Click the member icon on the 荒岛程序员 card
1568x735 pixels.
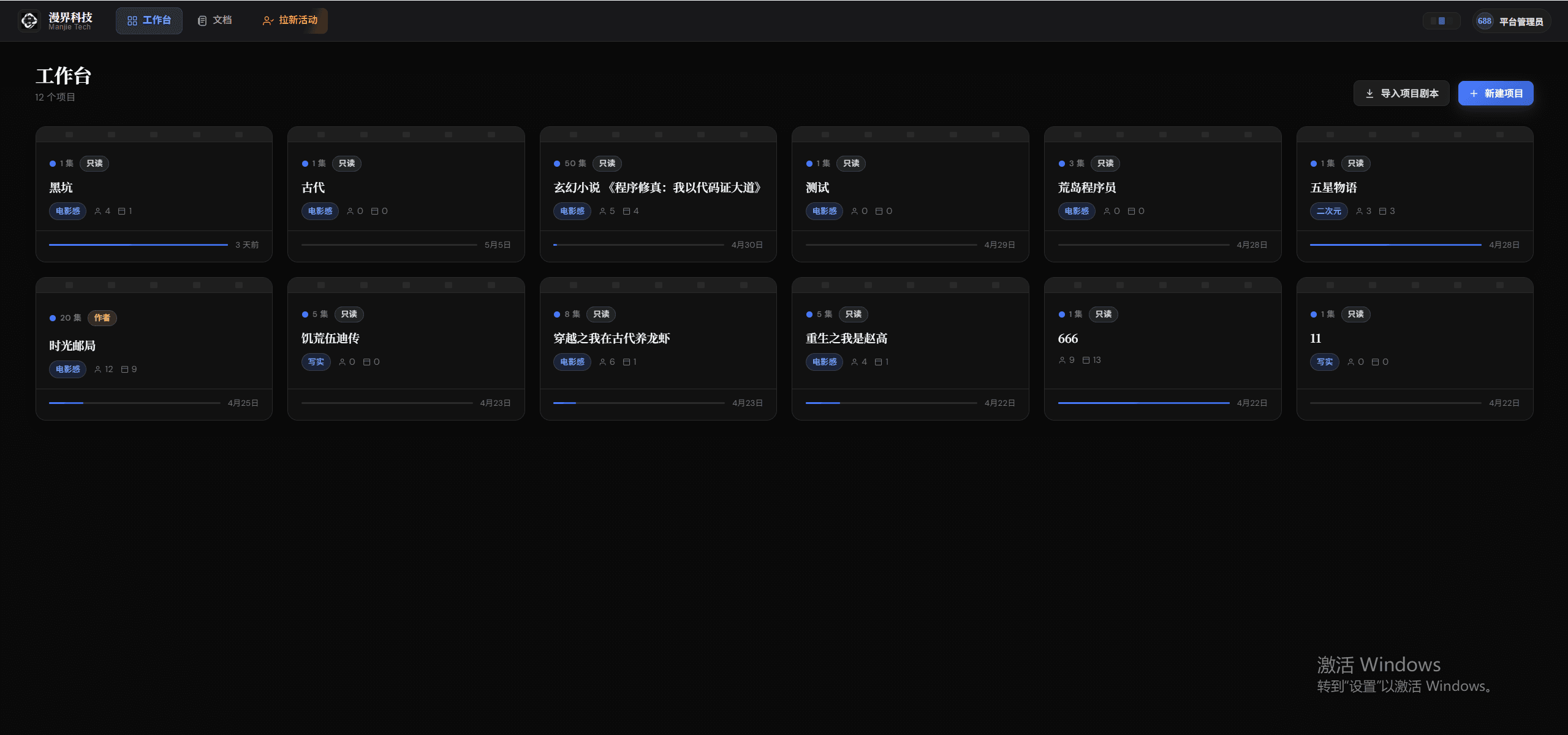pyautogui.click(x=1107, y=211)
